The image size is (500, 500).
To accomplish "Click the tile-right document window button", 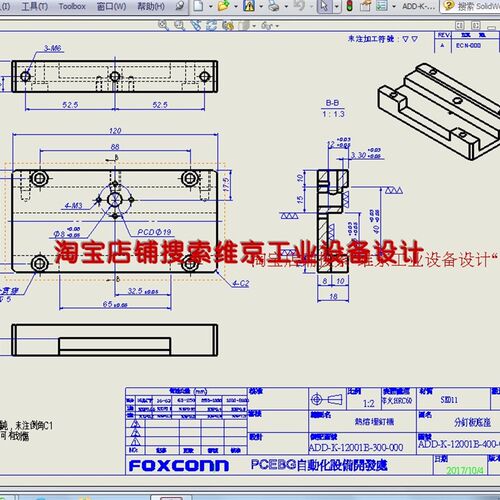I will (x=476, y=25).
